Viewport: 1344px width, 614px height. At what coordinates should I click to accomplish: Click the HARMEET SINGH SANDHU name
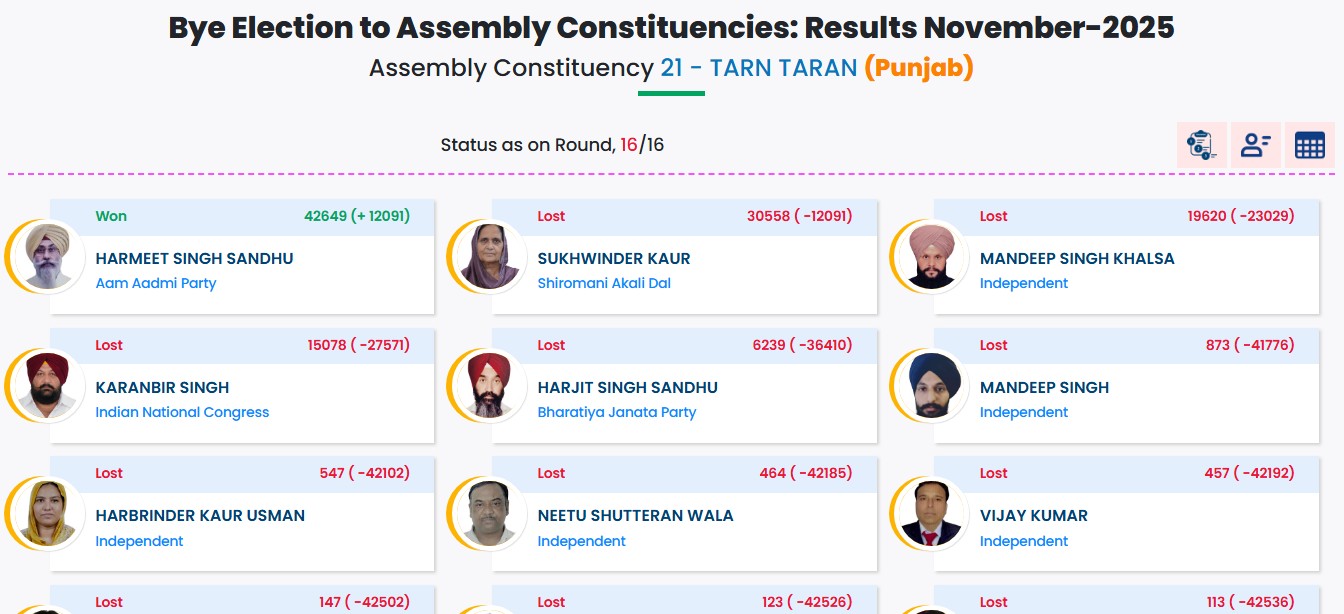pyautogui.click(x=194, y=259)
